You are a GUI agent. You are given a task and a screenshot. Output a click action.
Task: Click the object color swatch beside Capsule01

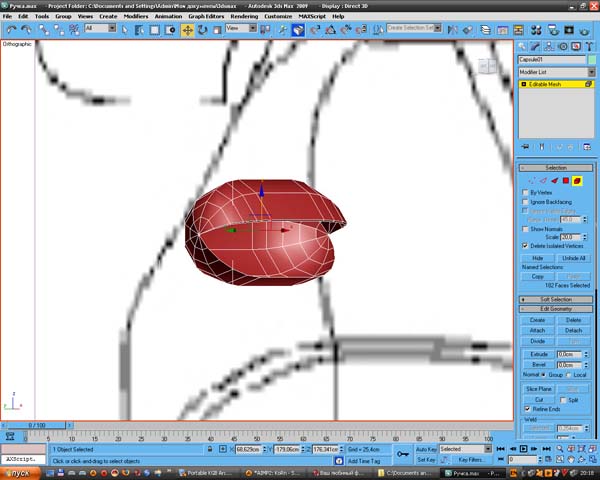point(591,60)
